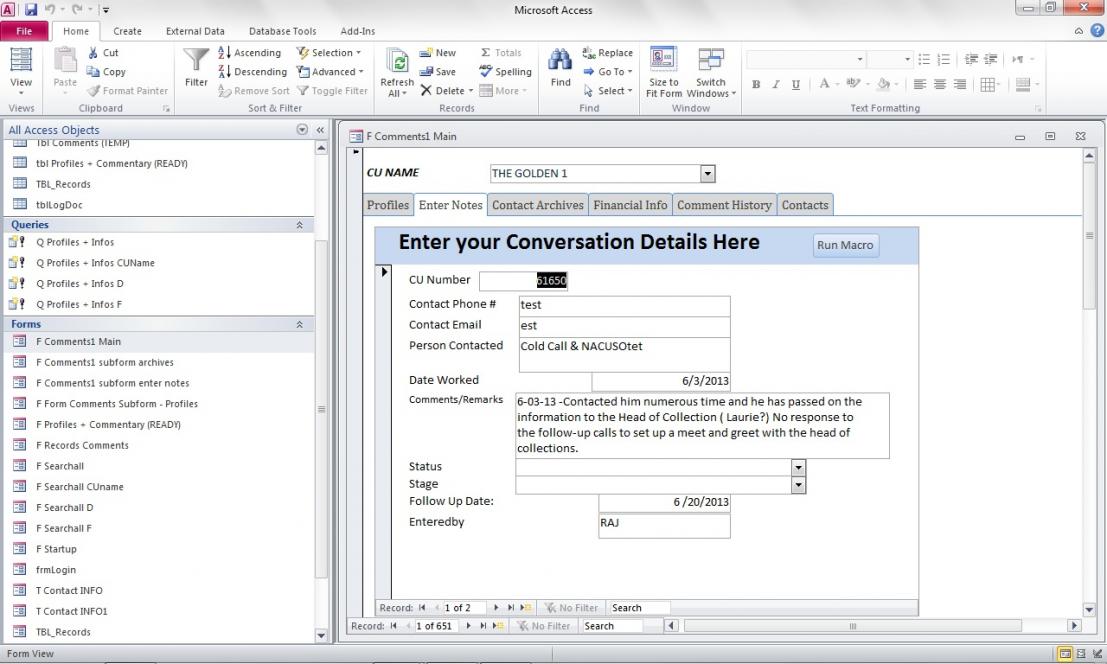Screen dimensions: 1107x664
Task: Click the Find binoculars icon
Action: coord(561,62)
